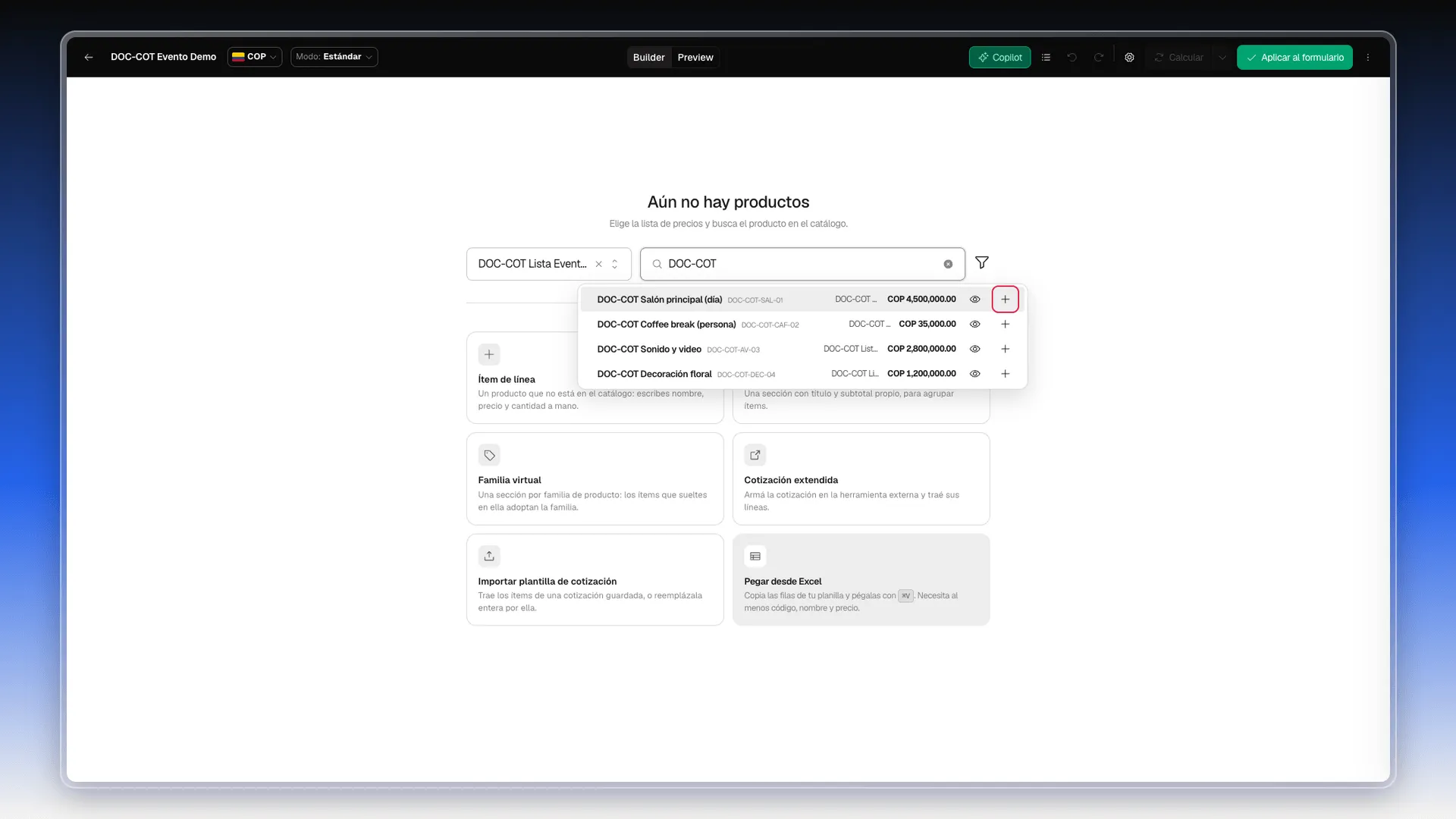Preview Sonido y video with eye icon
1456x819 pixels.
975,349
